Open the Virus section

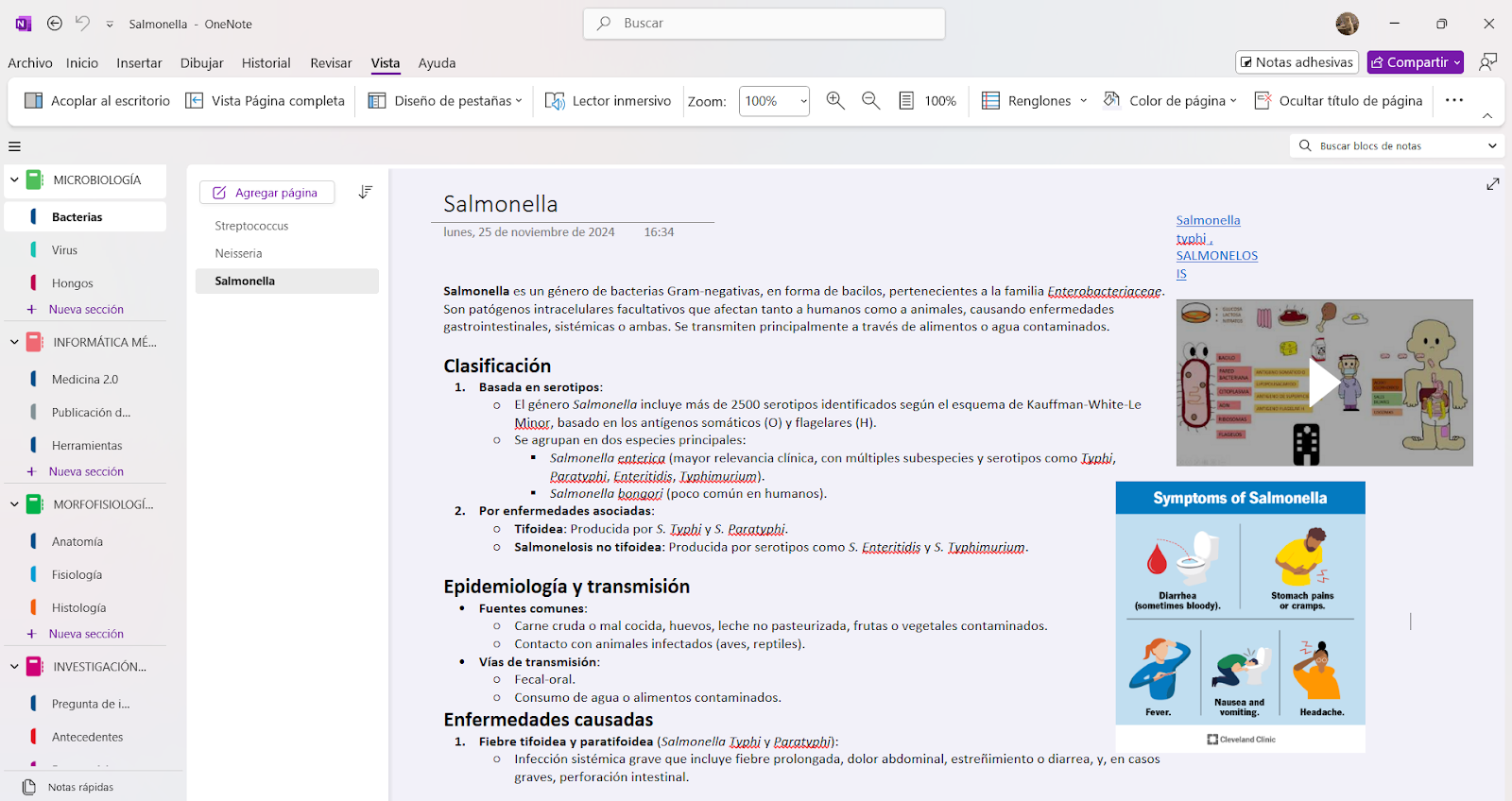pyautogui.click(x=86, y=250)
